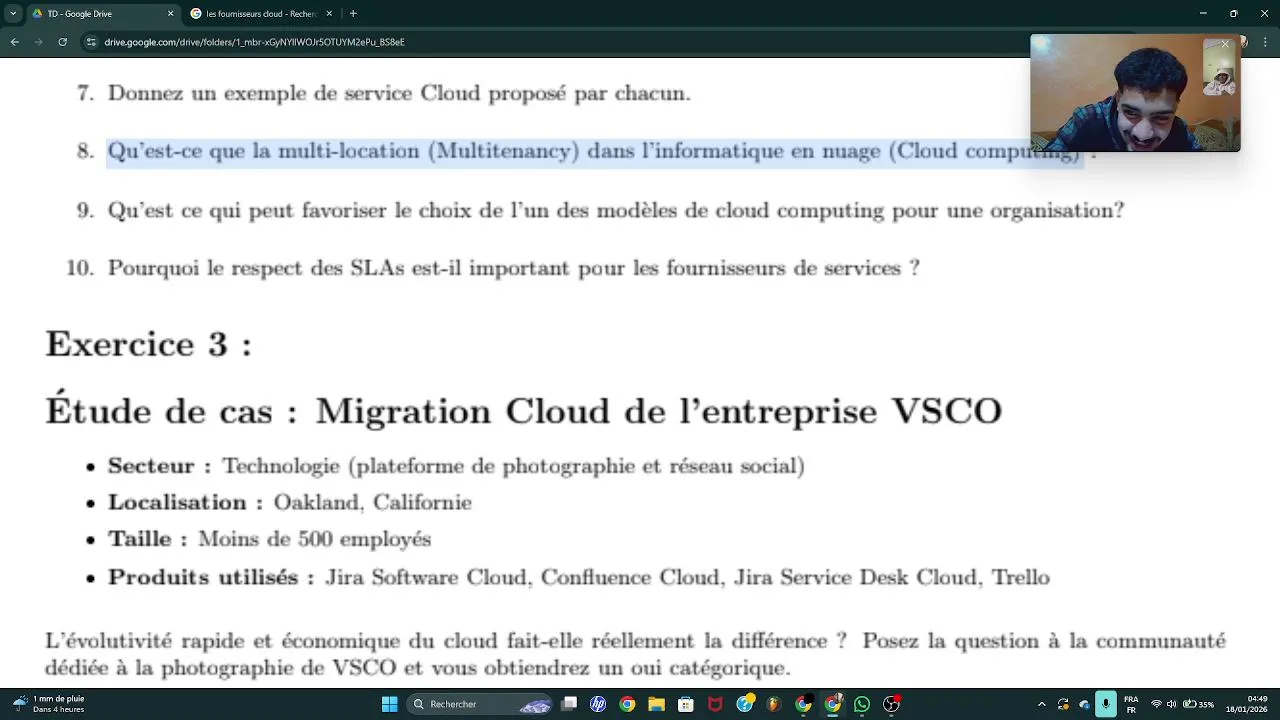Click the Secteur bullet line
The image size is (1280, 720).
point(456,466)
